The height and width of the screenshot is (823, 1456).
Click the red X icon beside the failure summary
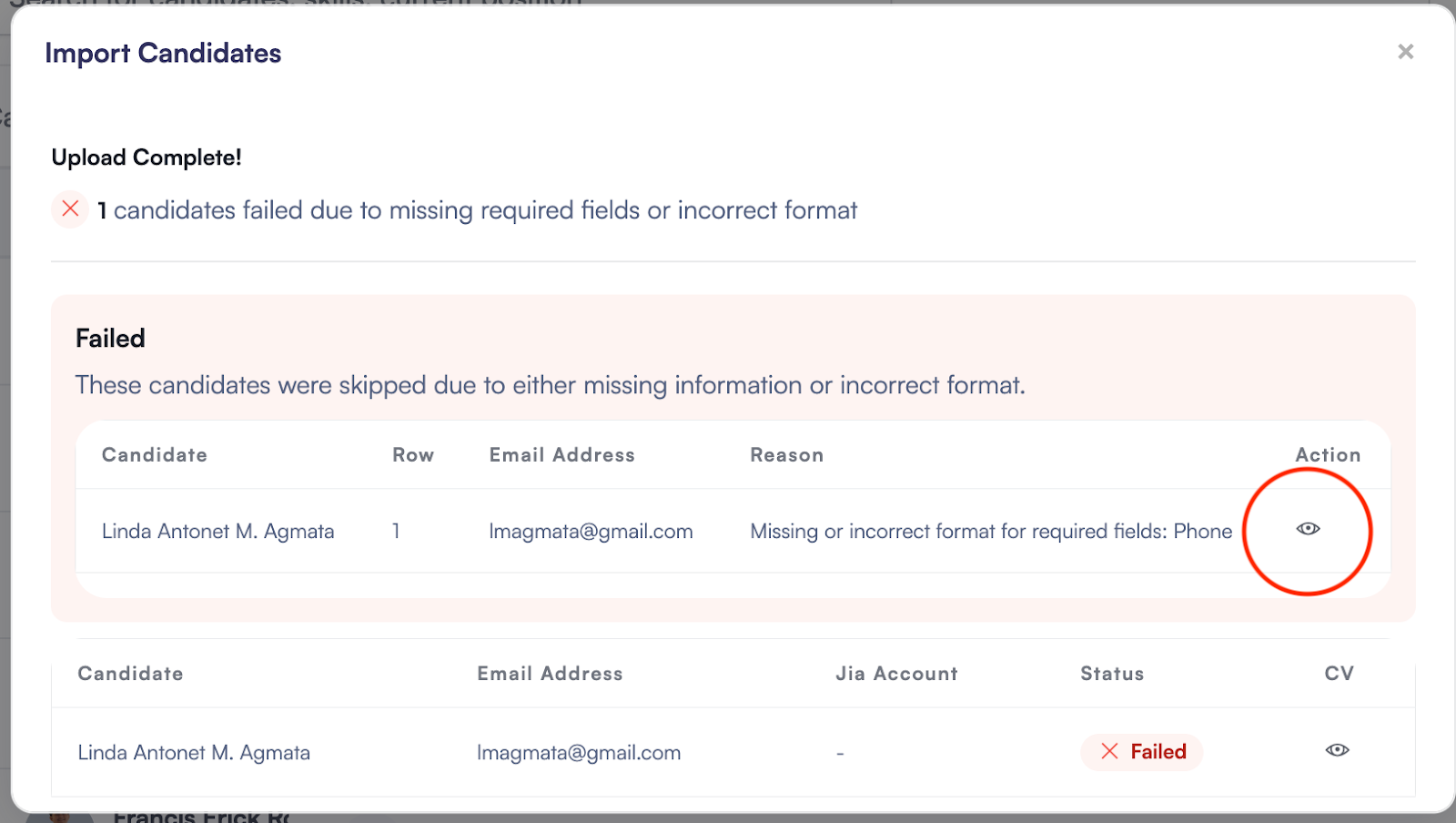click(70, 209)
